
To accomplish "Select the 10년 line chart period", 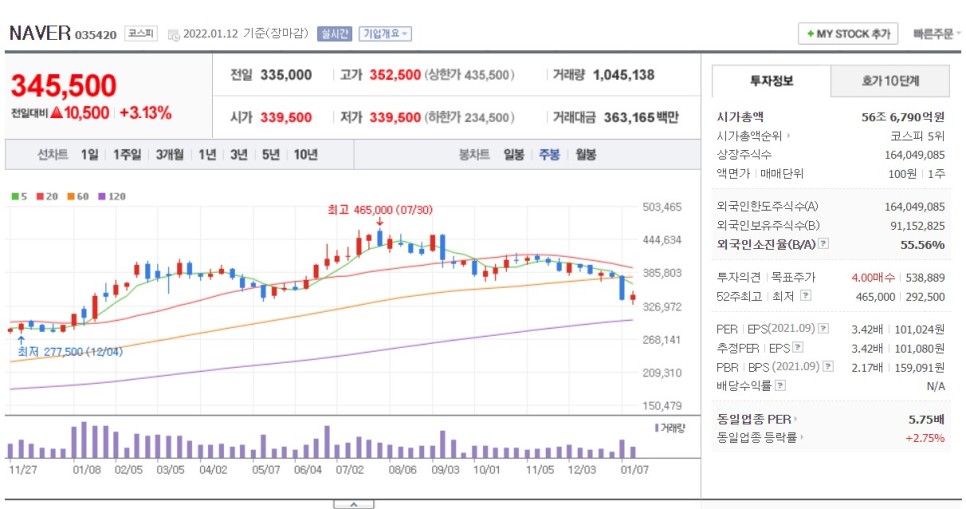I will pyautogui.click(x=306, y=155).
